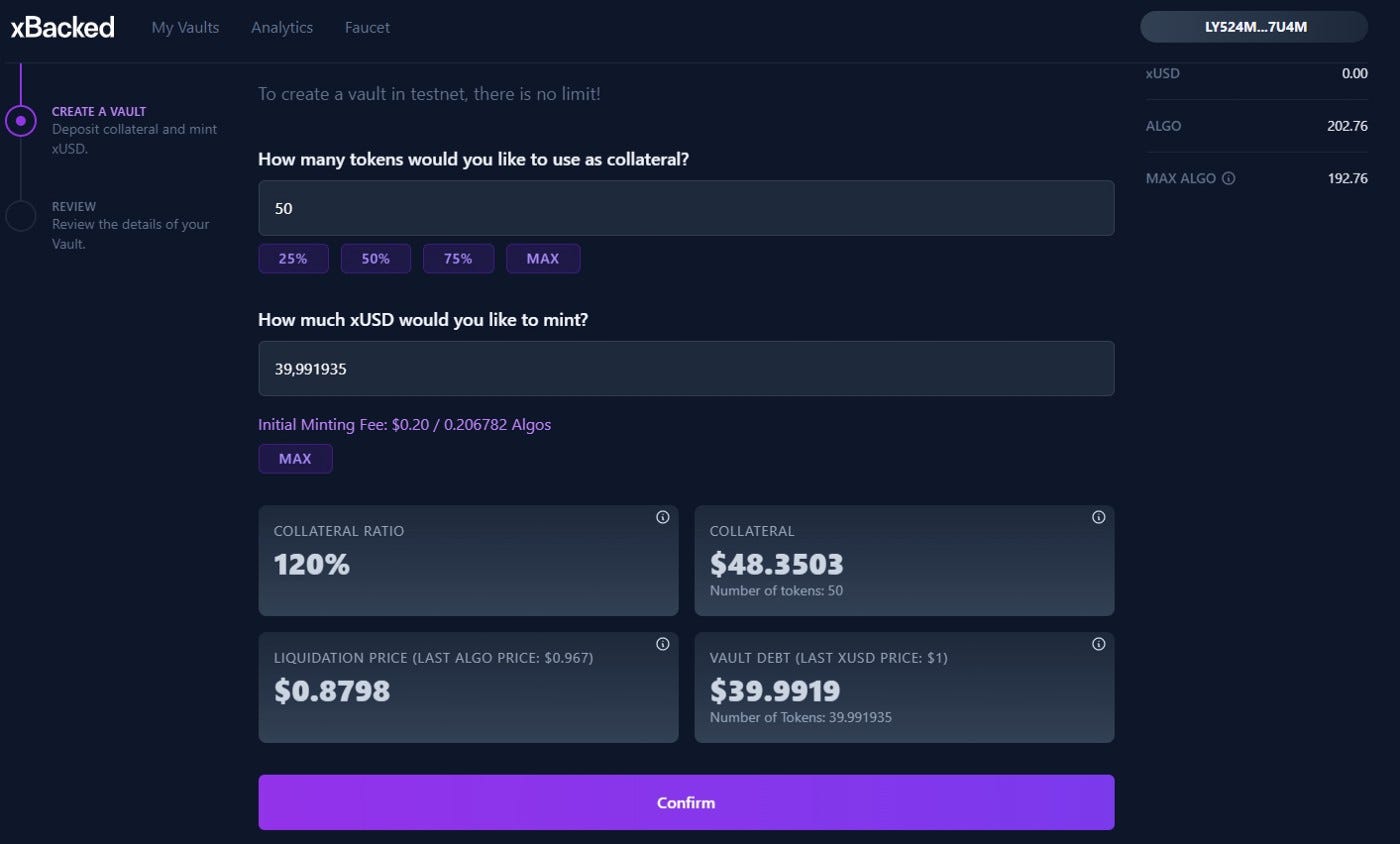Click the Vault Debt info icon
The image size is (1400, 844).
[x=1099, y=644]
